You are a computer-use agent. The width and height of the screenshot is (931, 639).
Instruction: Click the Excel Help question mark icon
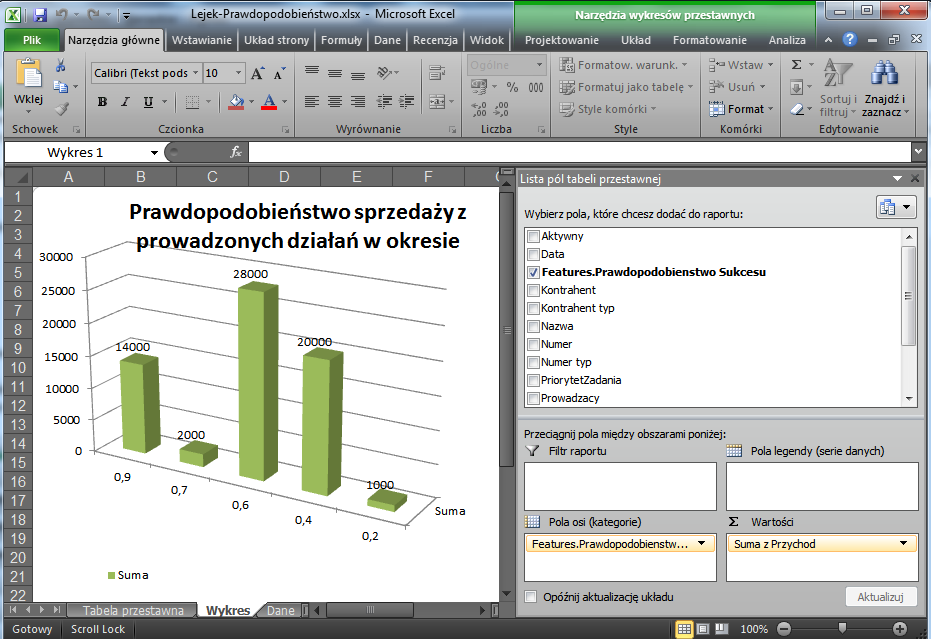click(850, 39)
